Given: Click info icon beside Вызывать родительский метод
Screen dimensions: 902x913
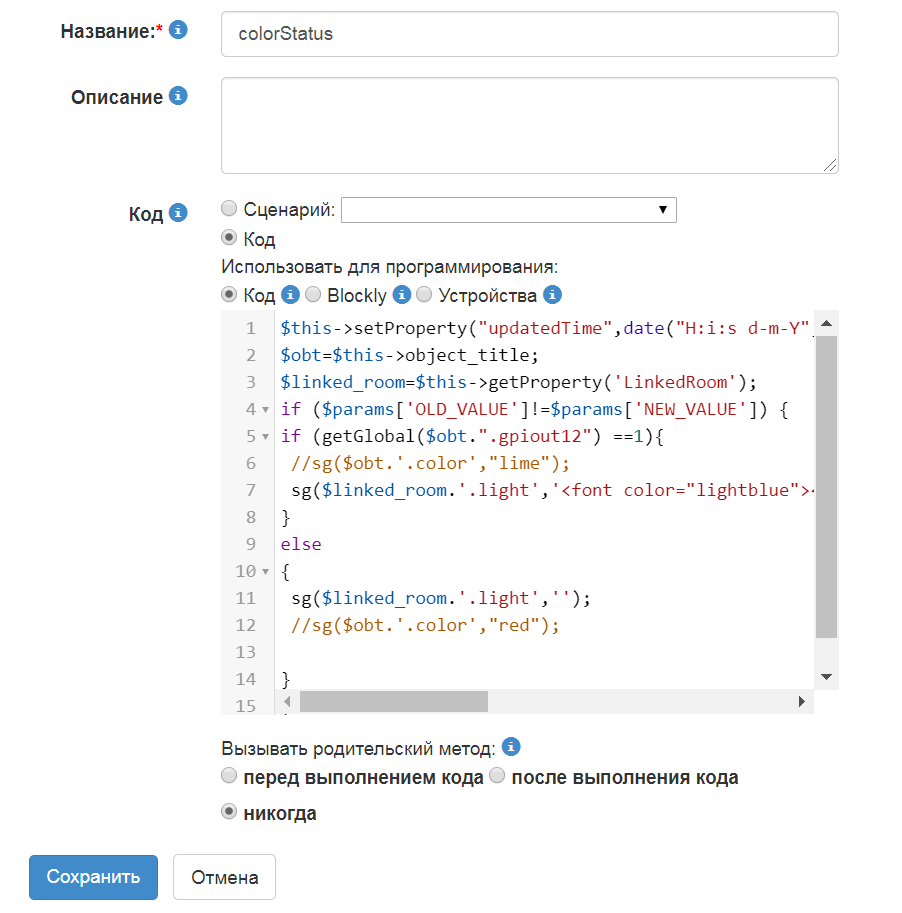Looking at the screenshot, I should 511,747.
